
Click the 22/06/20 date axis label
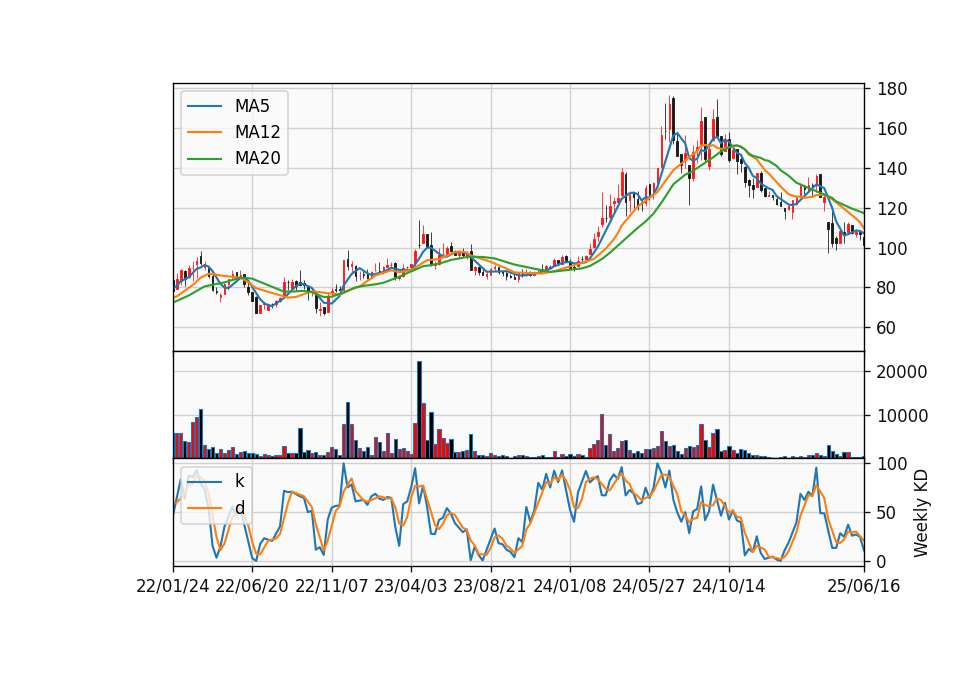252,586
